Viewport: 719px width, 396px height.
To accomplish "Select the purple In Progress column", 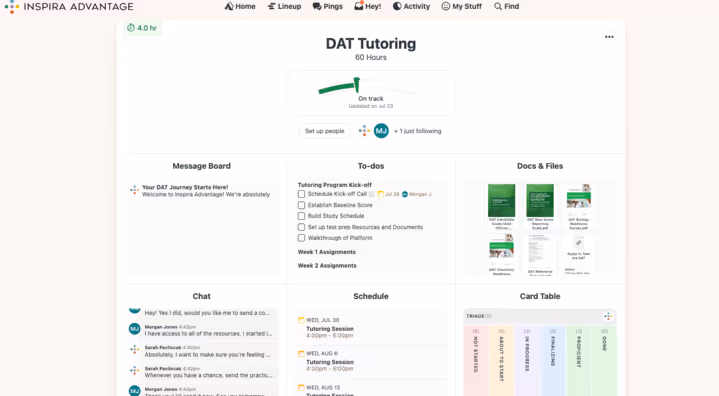I will 527,360.
